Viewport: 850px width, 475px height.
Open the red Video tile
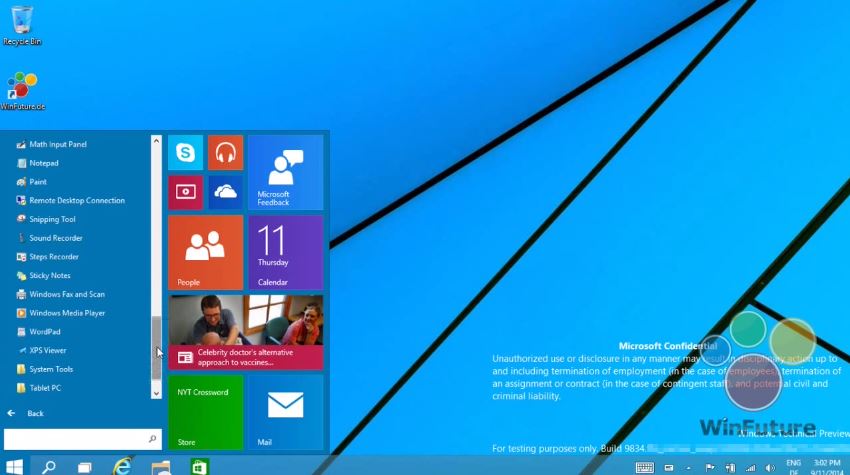(x=185, y=192)
